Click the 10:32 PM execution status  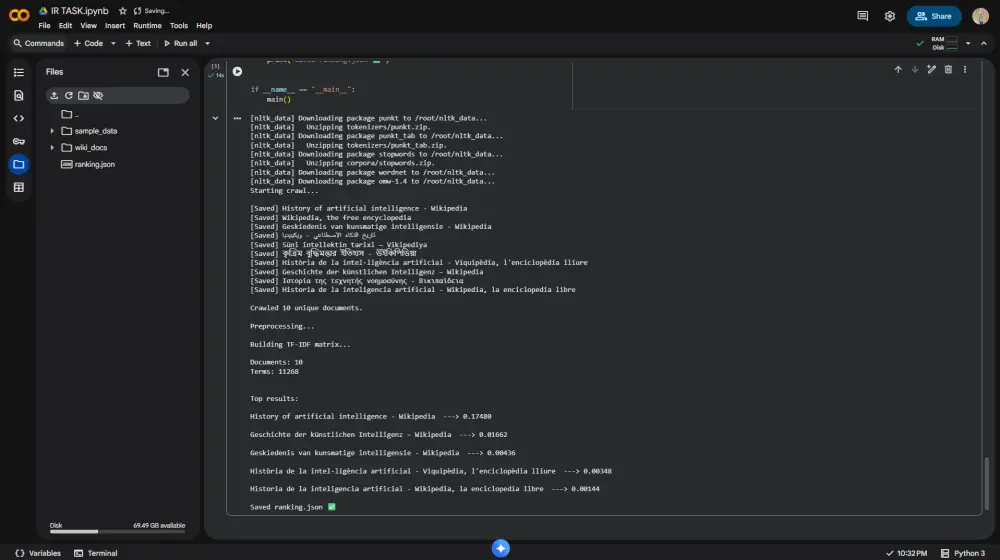click(x=906, y=553)
